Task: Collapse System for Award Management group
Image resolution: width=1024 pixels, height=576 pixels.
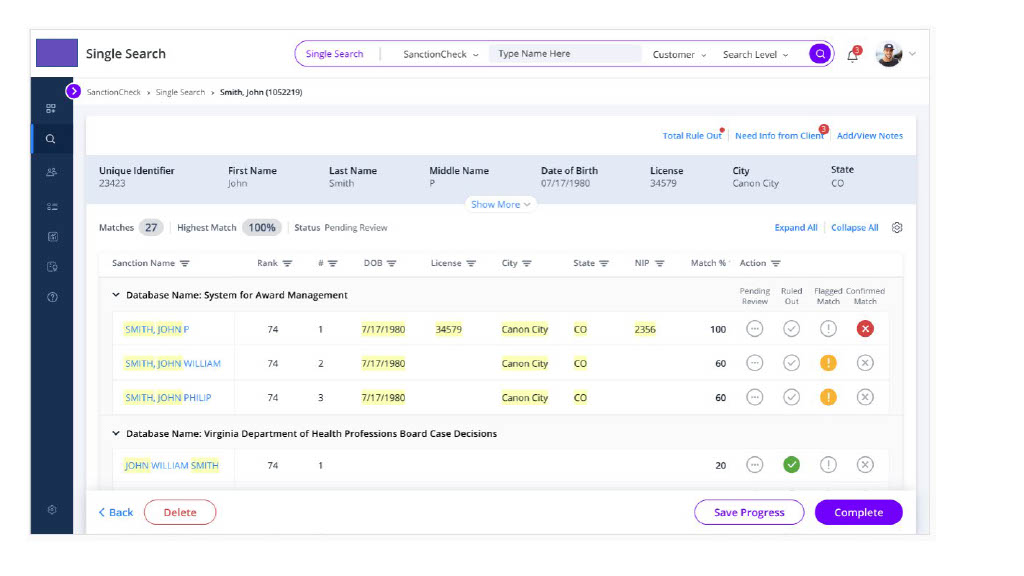Action: coord(116,295)
